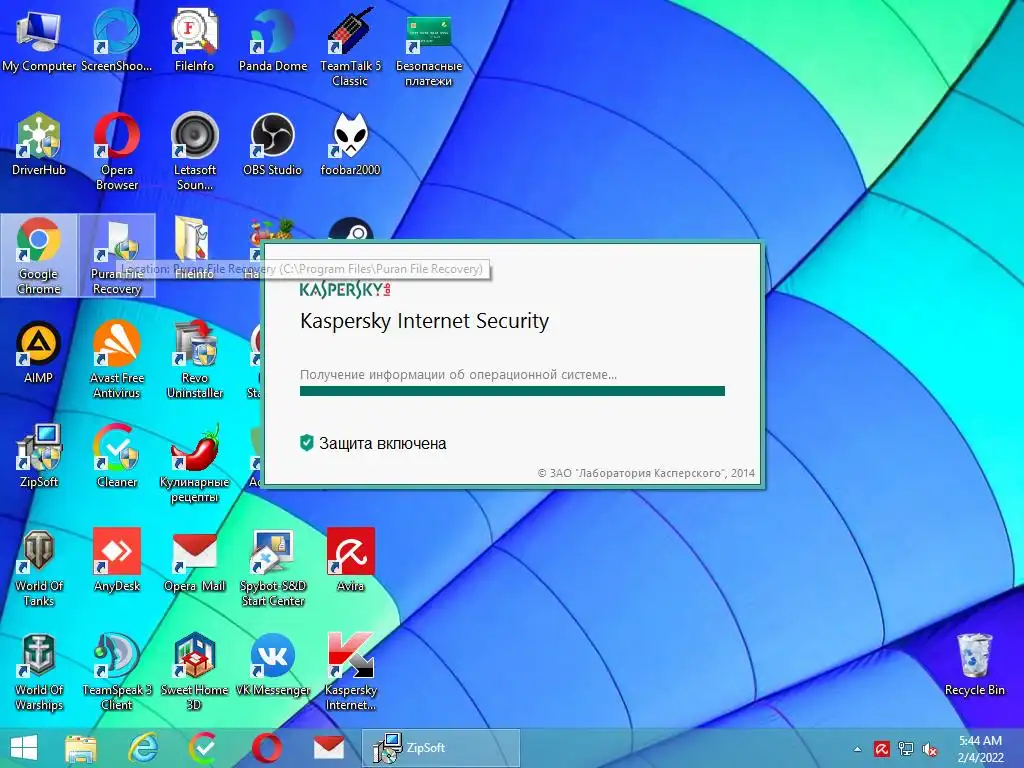Open the My Computer desktop icon
This screenshot has width=1024, height=768.
(39, 42)
